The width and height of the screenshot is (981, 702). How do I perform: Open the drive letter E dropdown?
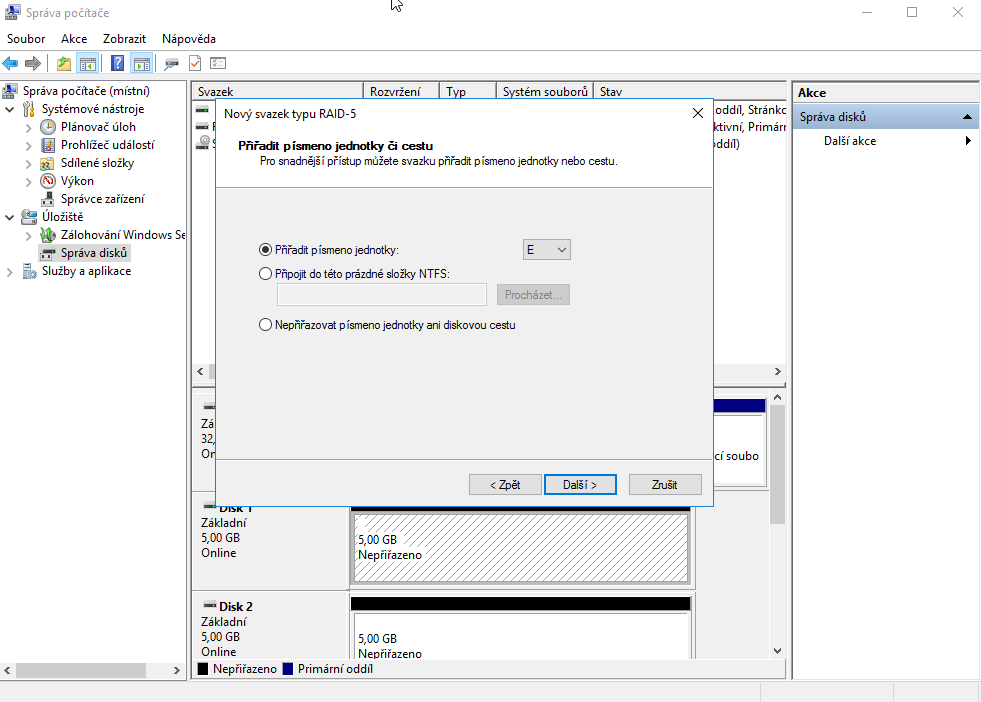547,250
